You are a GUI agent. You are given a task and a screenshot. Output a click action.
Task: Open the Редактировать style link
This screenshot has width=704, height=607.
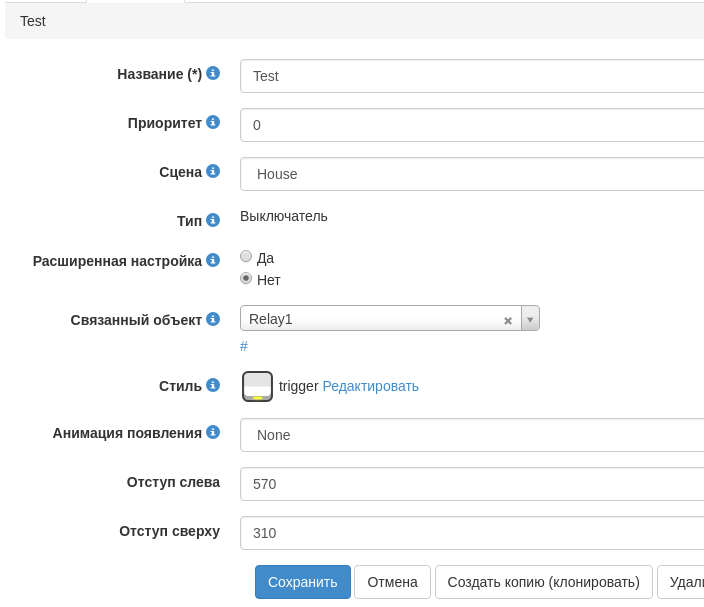pos(370,386)
